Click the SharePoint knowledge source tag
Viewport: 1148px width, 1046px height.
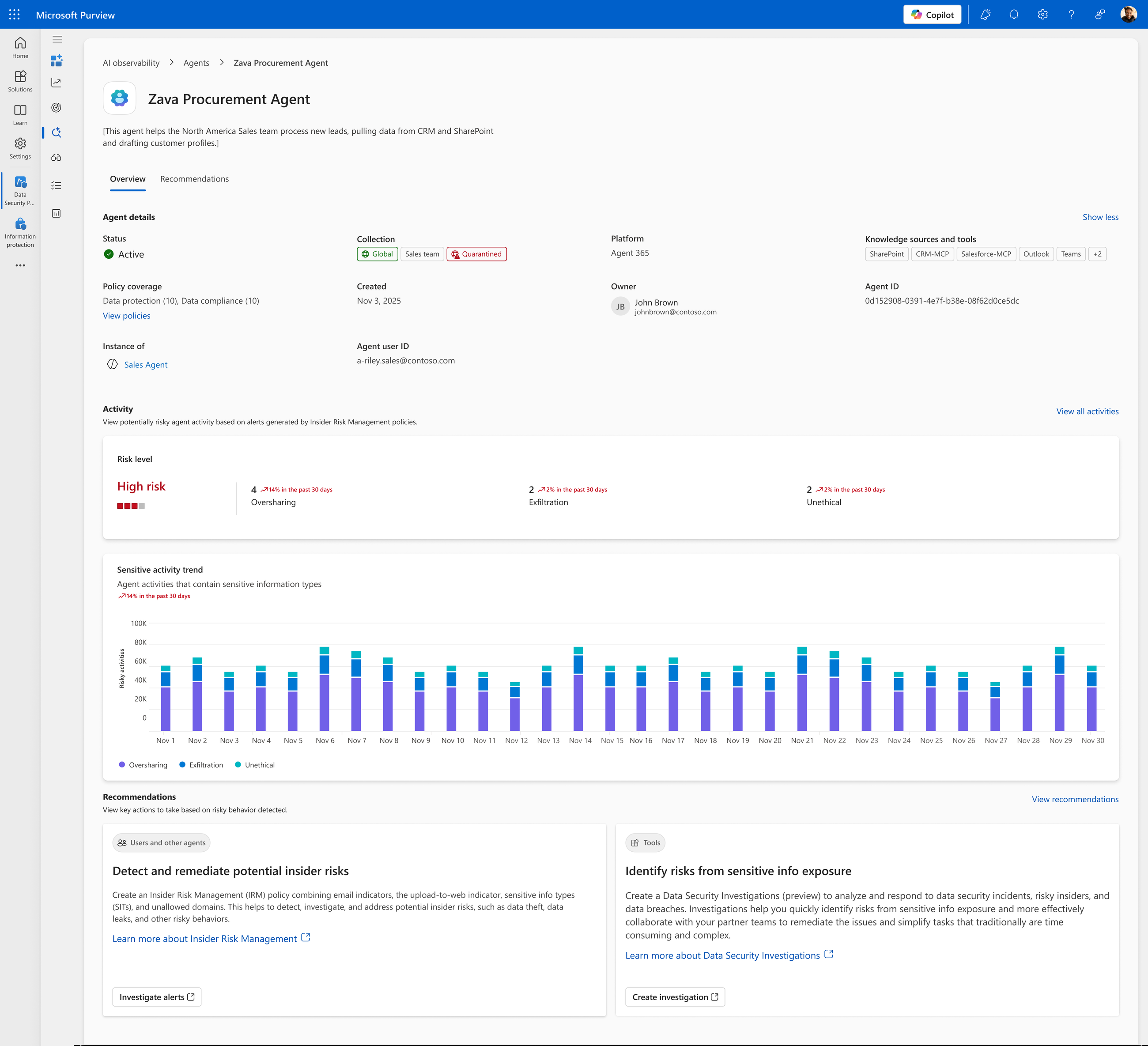pyautogui.click(x=887, y=254)
